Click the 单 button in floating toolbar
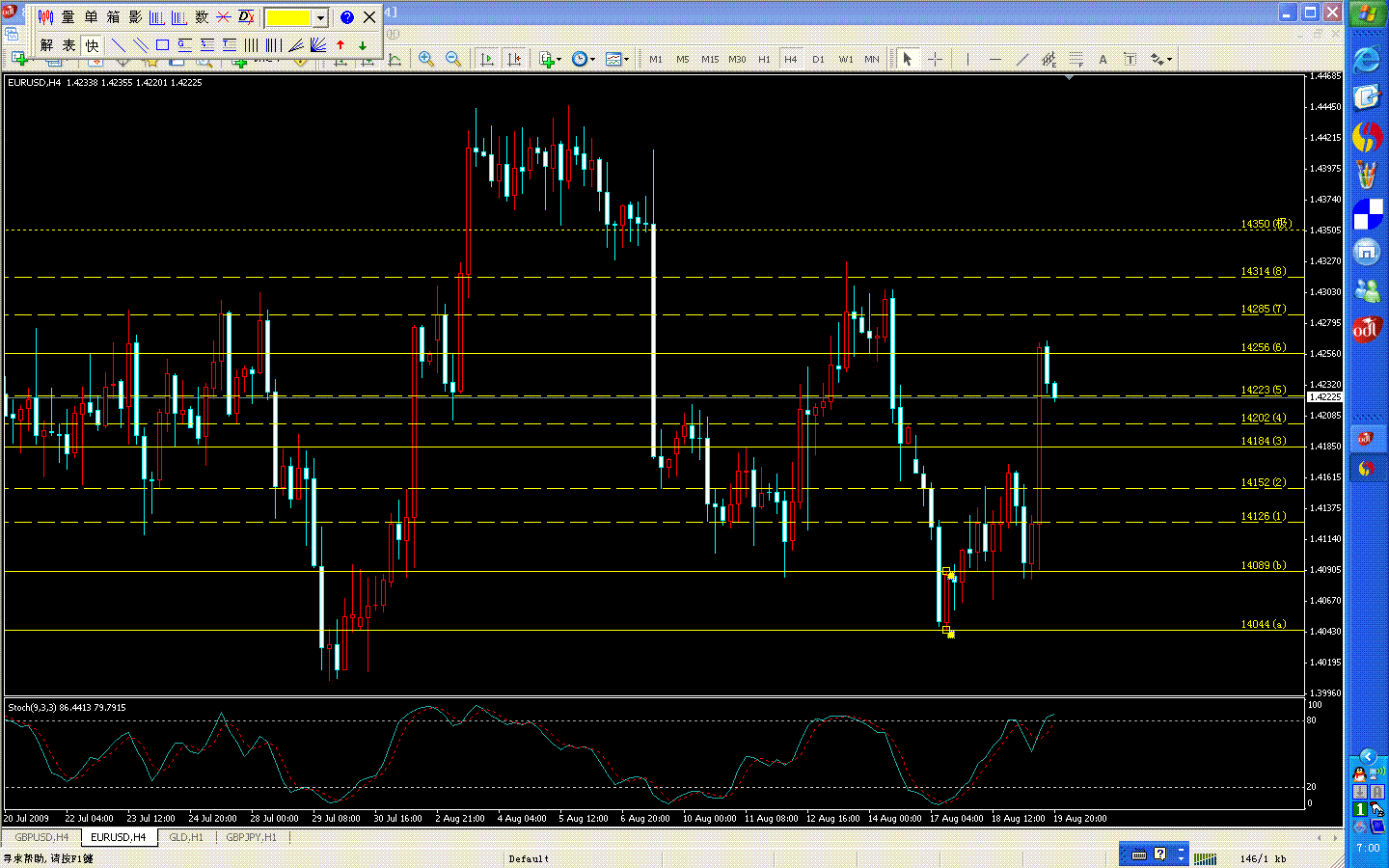The image size is (1389, 868). [91, 17]
